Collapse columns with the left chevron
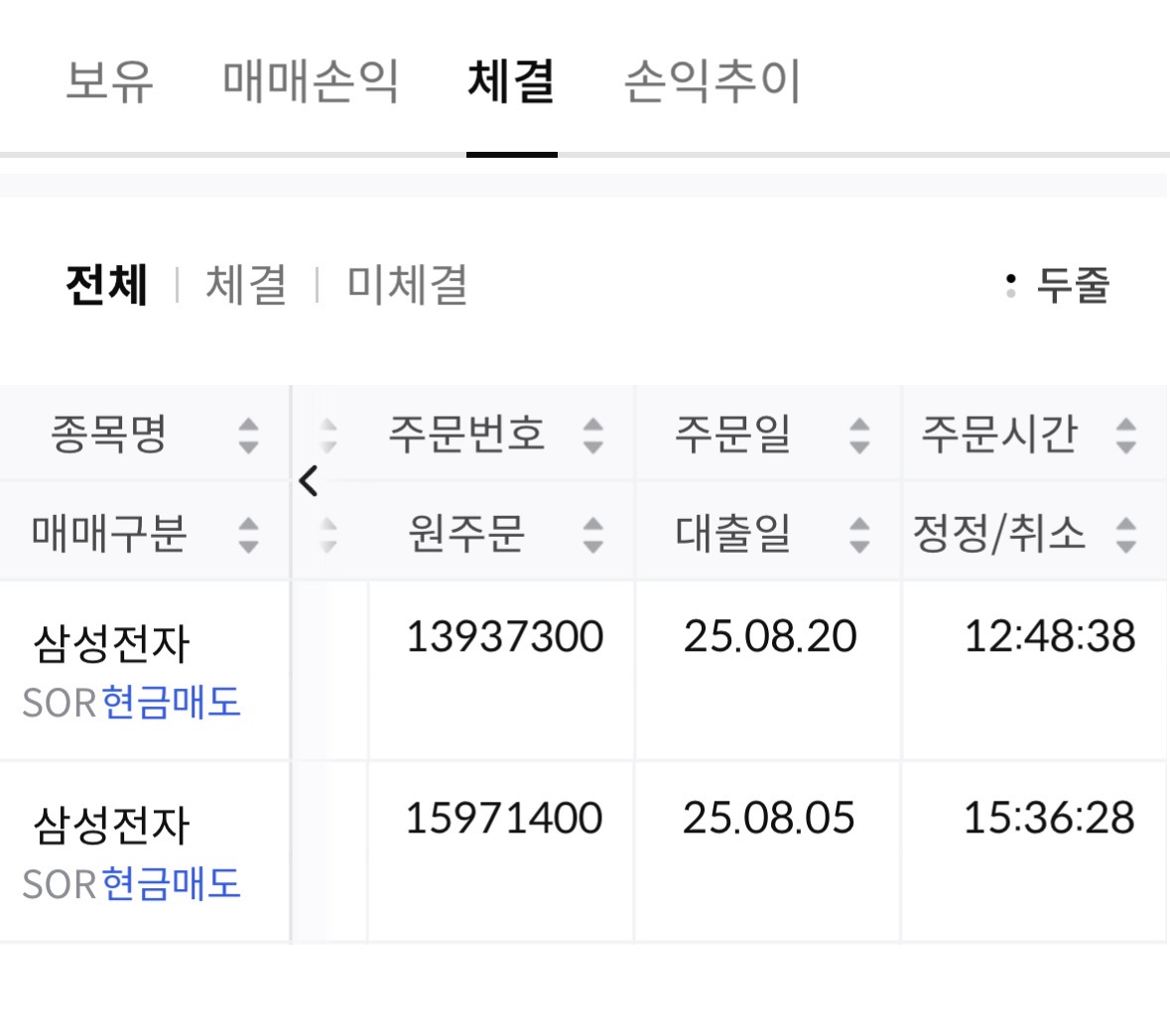1170x1036 pixels. coord(309,481)
